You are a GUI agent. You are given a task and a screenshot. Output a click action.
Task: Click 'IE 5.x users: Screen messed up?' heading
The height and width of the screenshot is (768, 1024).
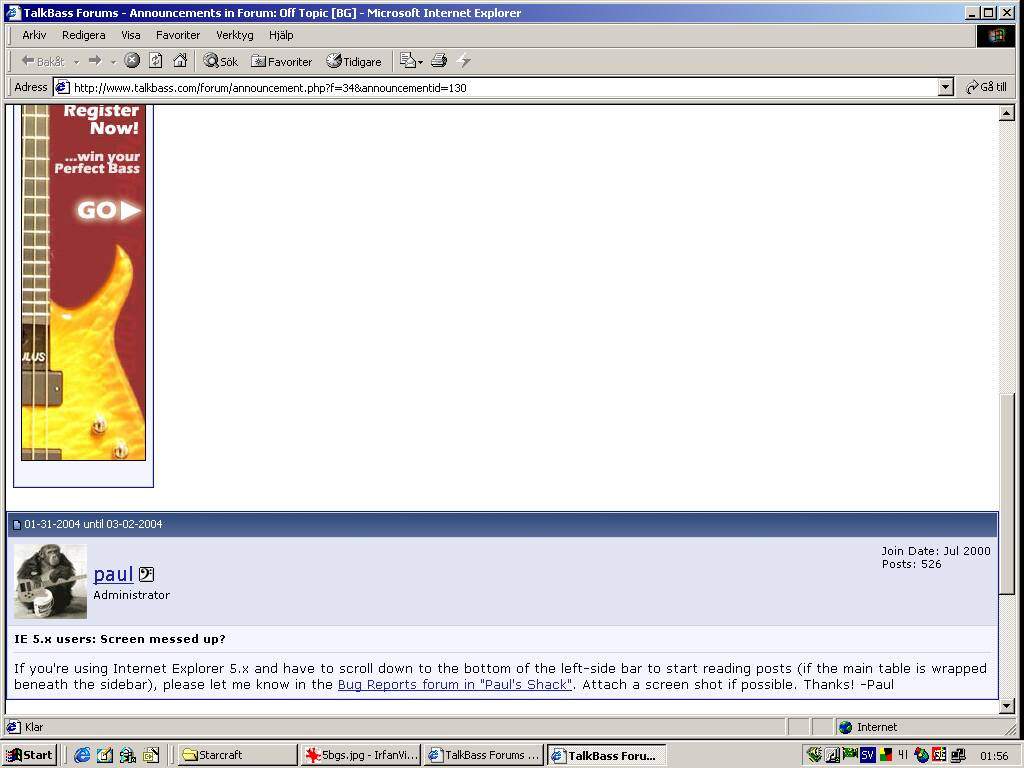tap(120, 639)
